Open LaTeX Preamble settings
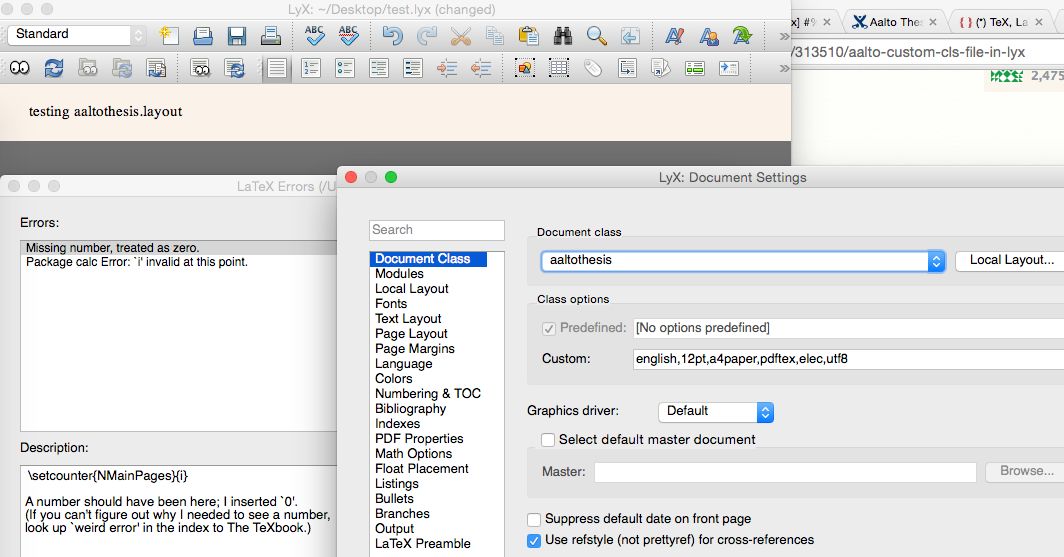This screenshot has height=557, width=1064. 422,544
